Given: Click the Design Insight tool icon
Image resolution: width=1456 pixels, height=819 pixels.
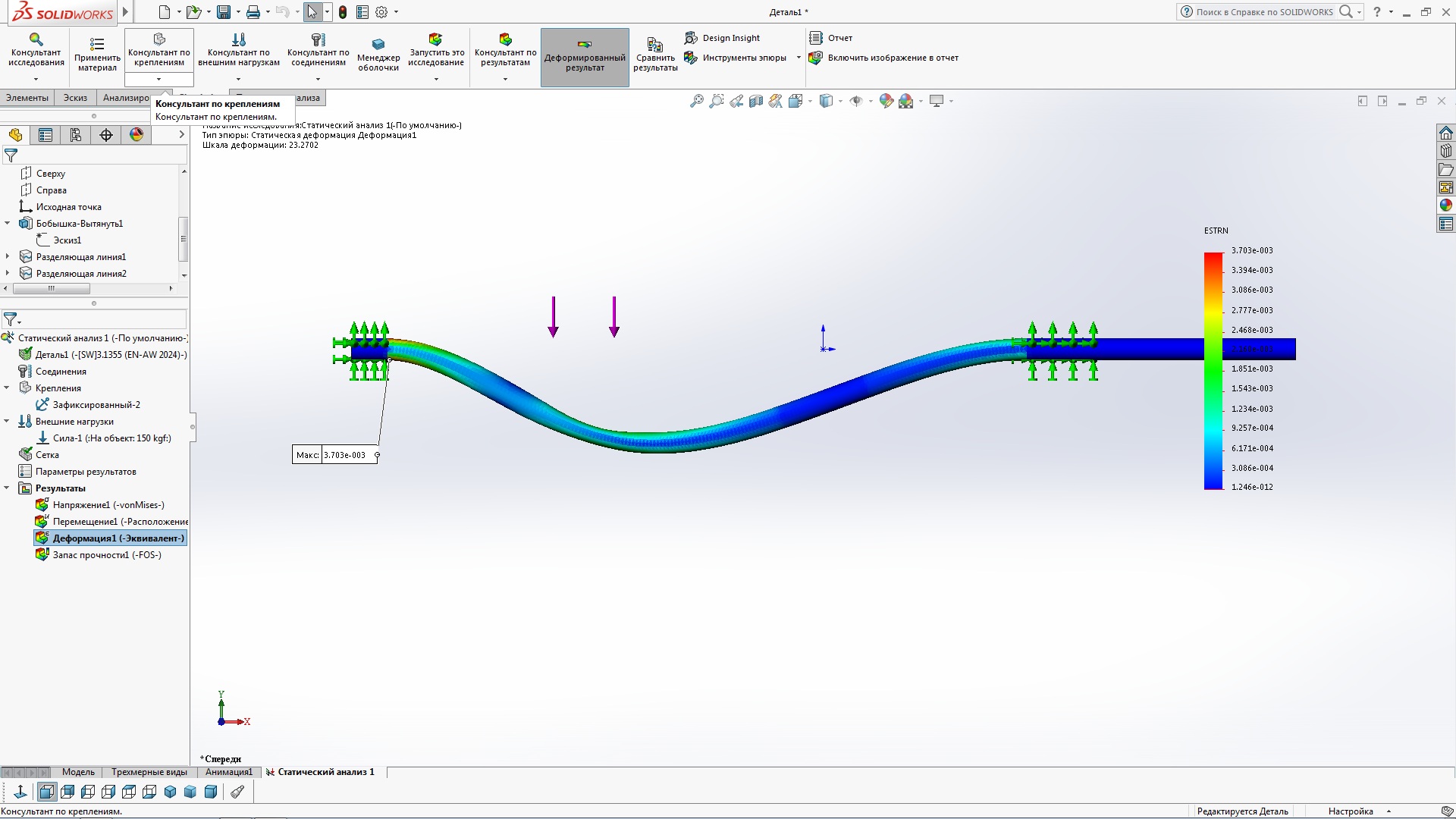Looking at the screenshot, I should click(693, 37).
